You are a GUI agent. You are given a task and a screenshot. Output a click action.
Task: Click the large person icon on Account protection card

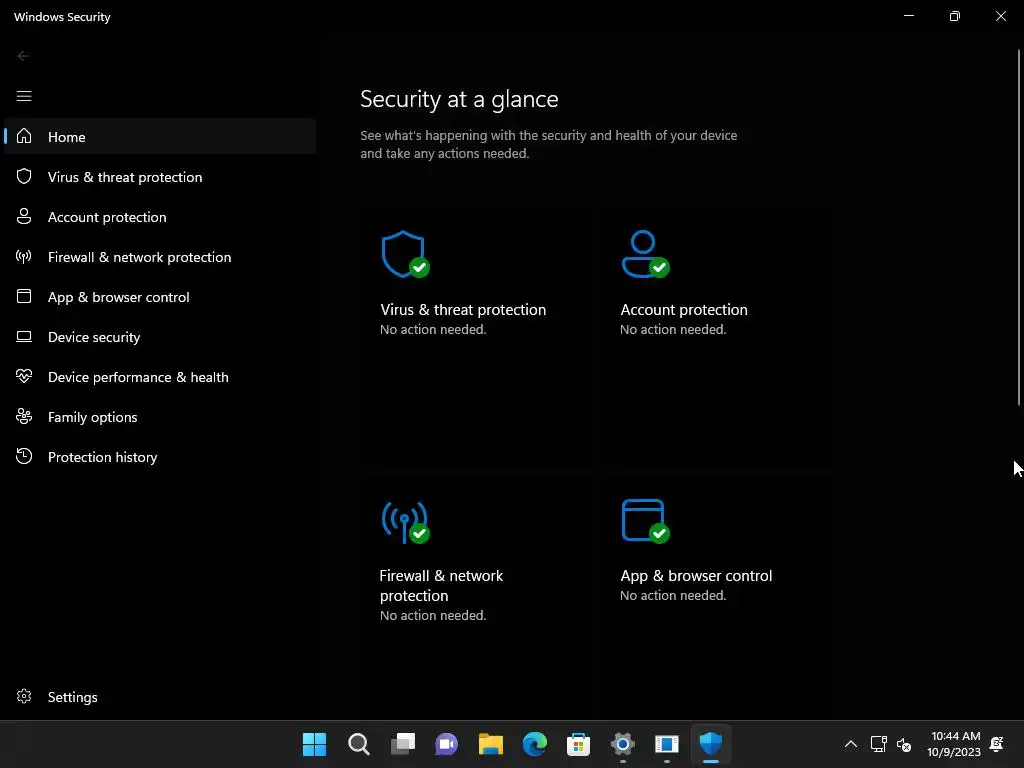pyautogui.click(x=645, y=254)
